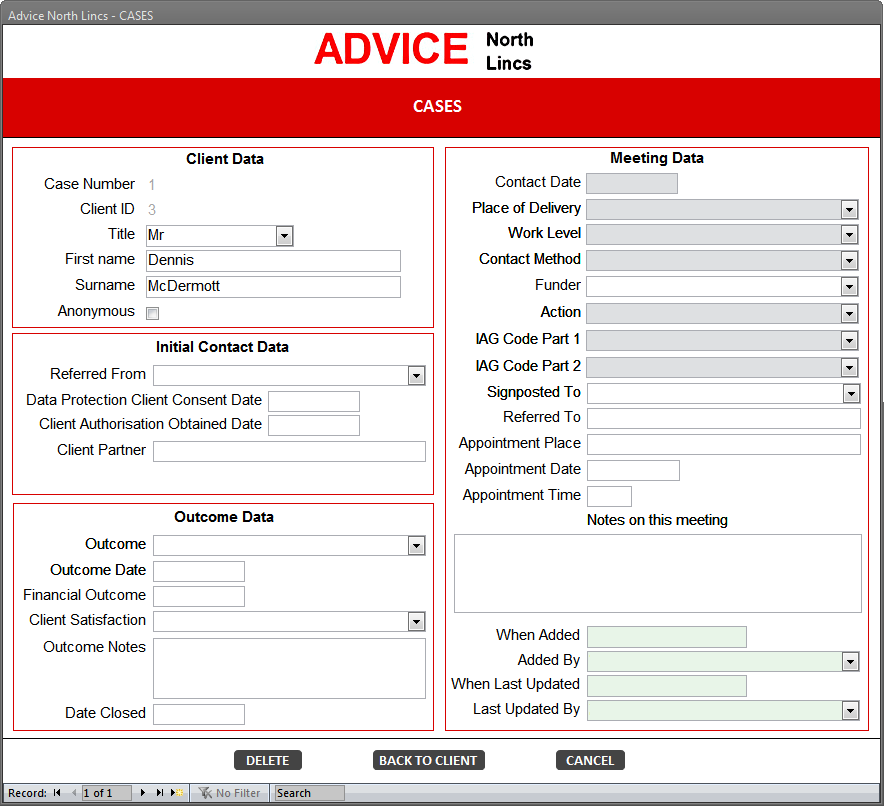Click the When Last Updated field
Image resolution: width=884 pixels, height=806 pixels.
667,686
